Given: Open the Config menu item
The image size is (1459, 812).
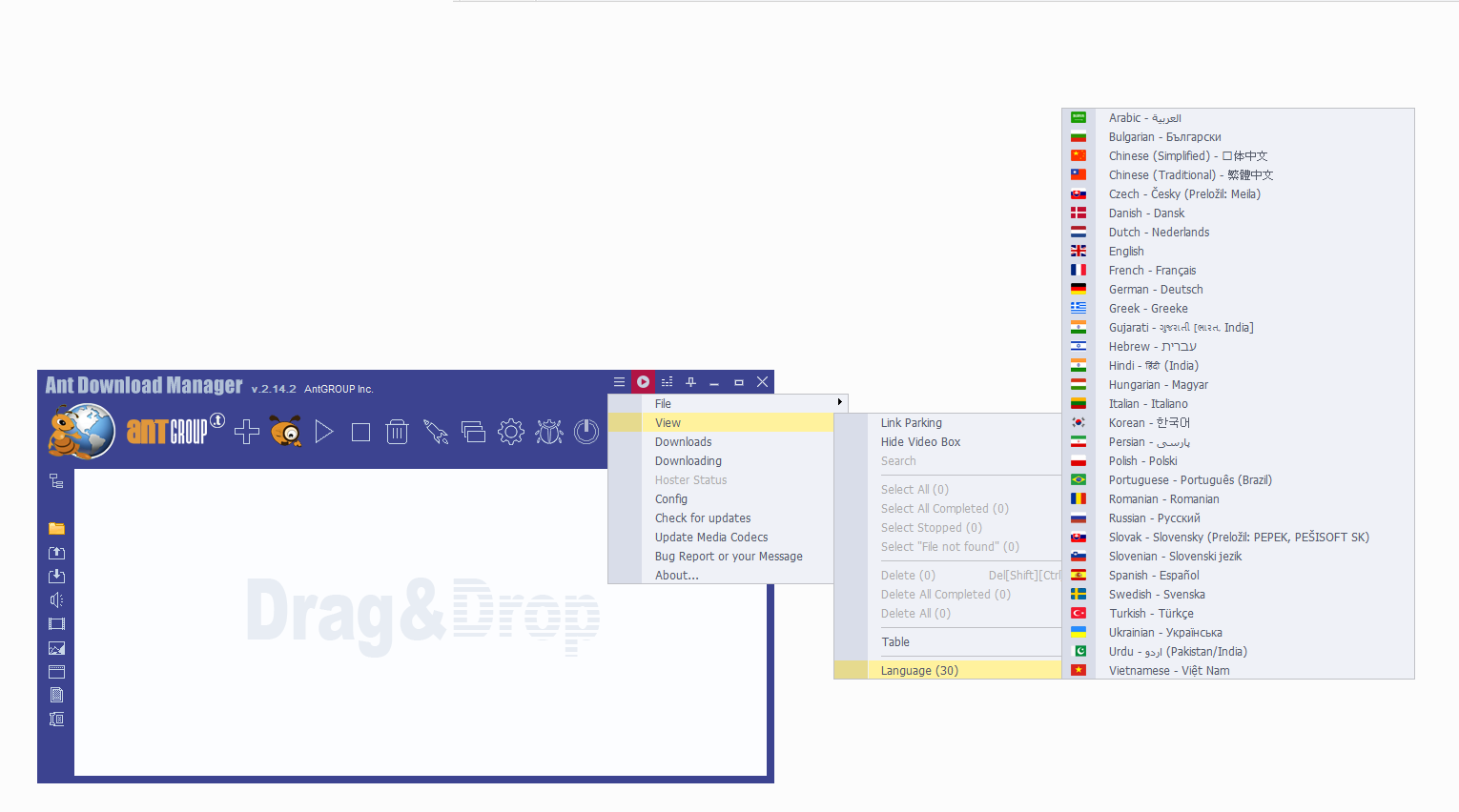Looking at the screenshot, I should [671, 498].
